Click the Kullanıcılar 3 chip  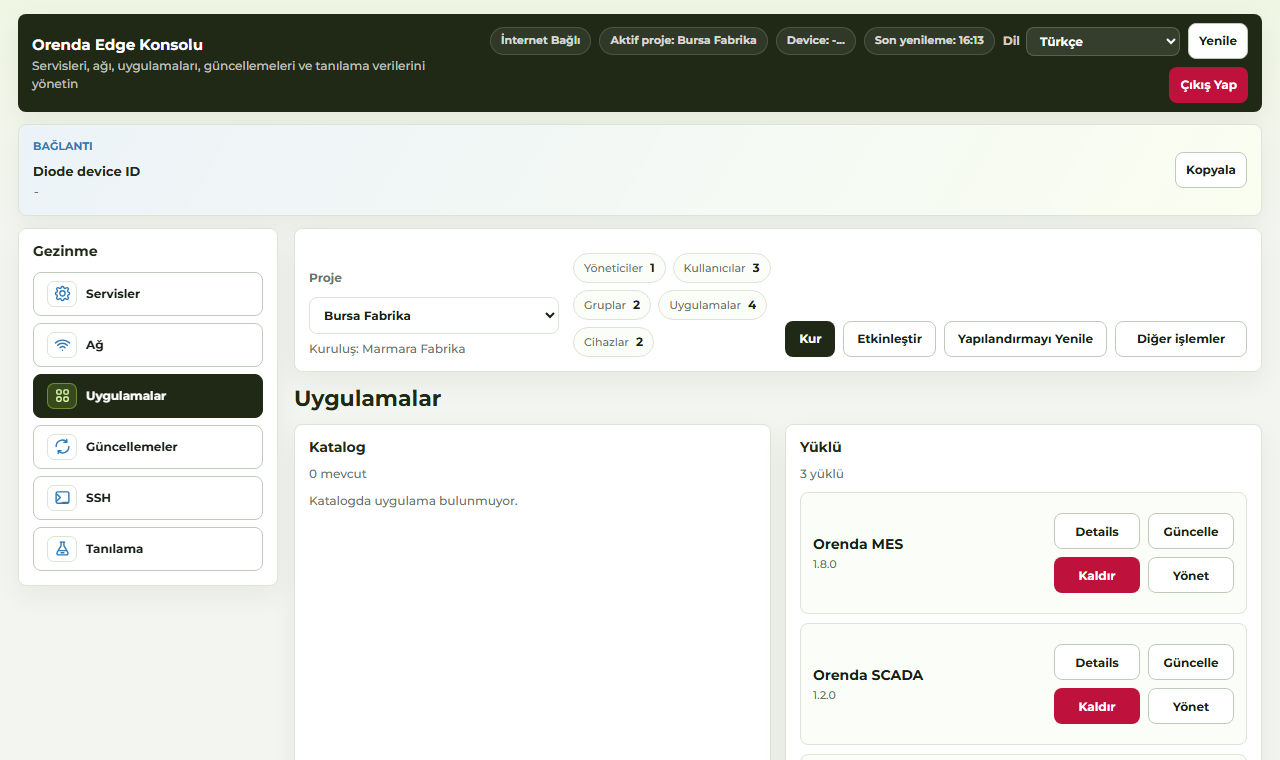tap(722, 268)
